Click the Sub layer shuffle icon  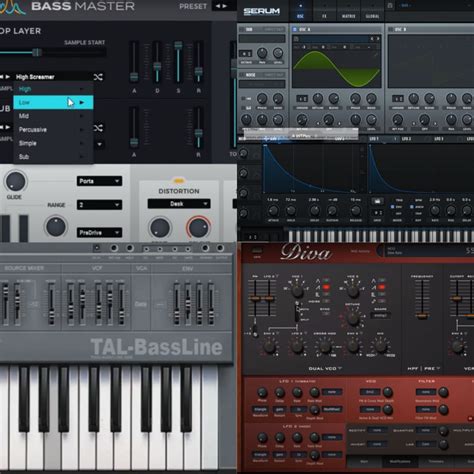click(98, 128)
